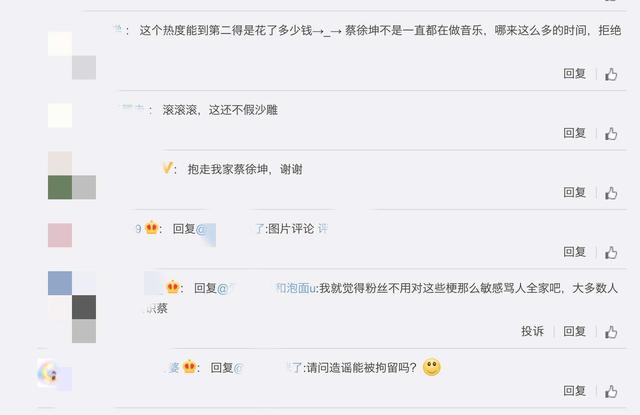Like the 滚滚滚 comment
The height and width of the screenshot is (415, 640).
611,133
